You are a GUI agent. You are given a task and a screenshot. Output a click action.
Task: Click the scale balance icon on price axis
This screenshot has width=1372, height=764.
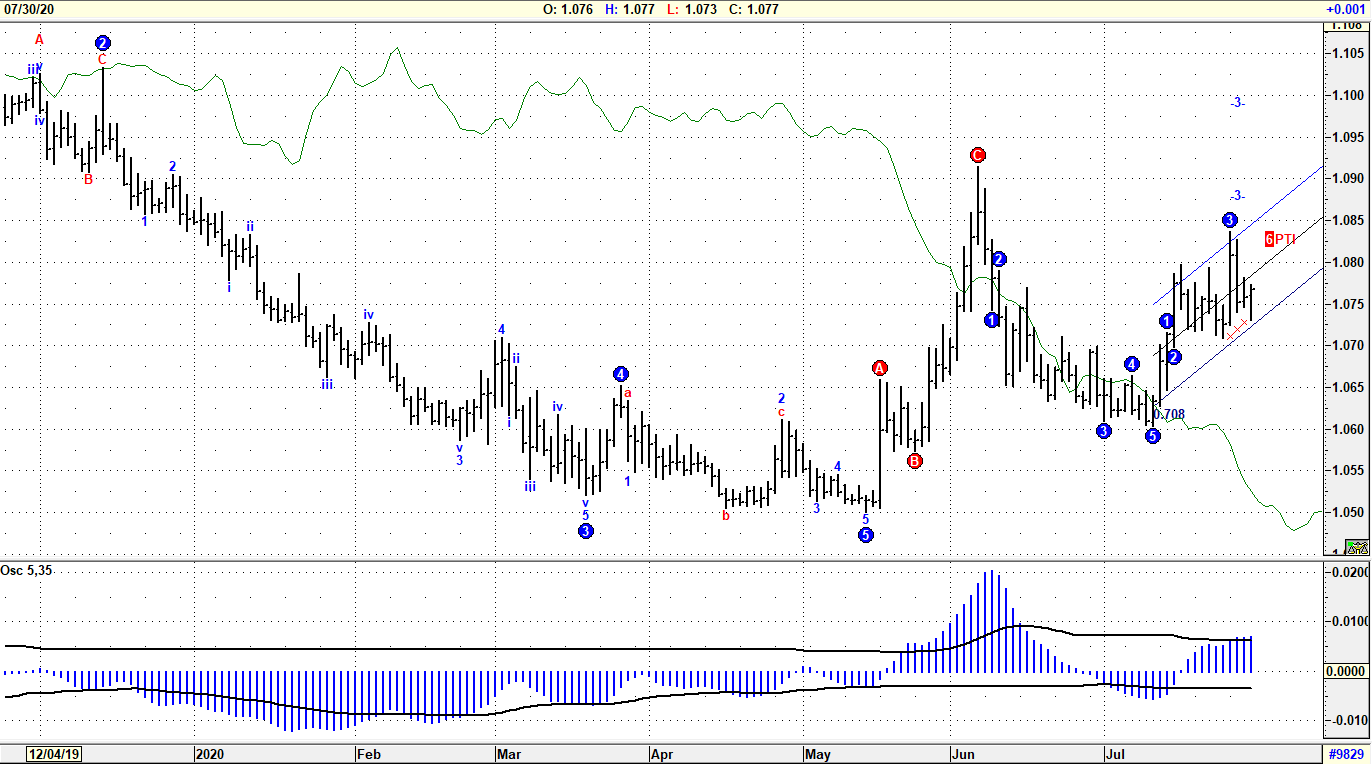[x=1356, y=547]
